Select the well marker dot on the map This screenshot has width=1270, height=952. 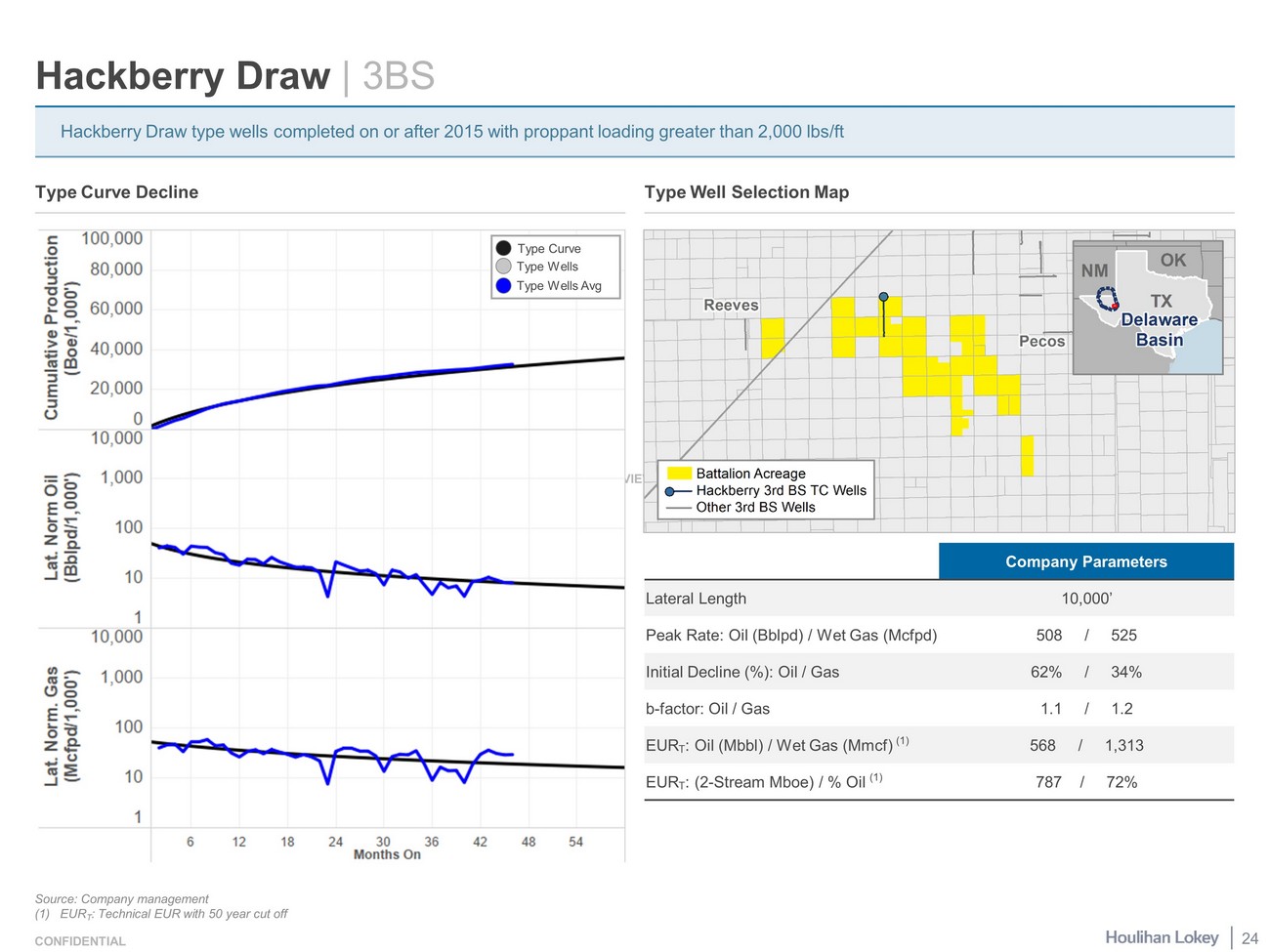point(883,297)
